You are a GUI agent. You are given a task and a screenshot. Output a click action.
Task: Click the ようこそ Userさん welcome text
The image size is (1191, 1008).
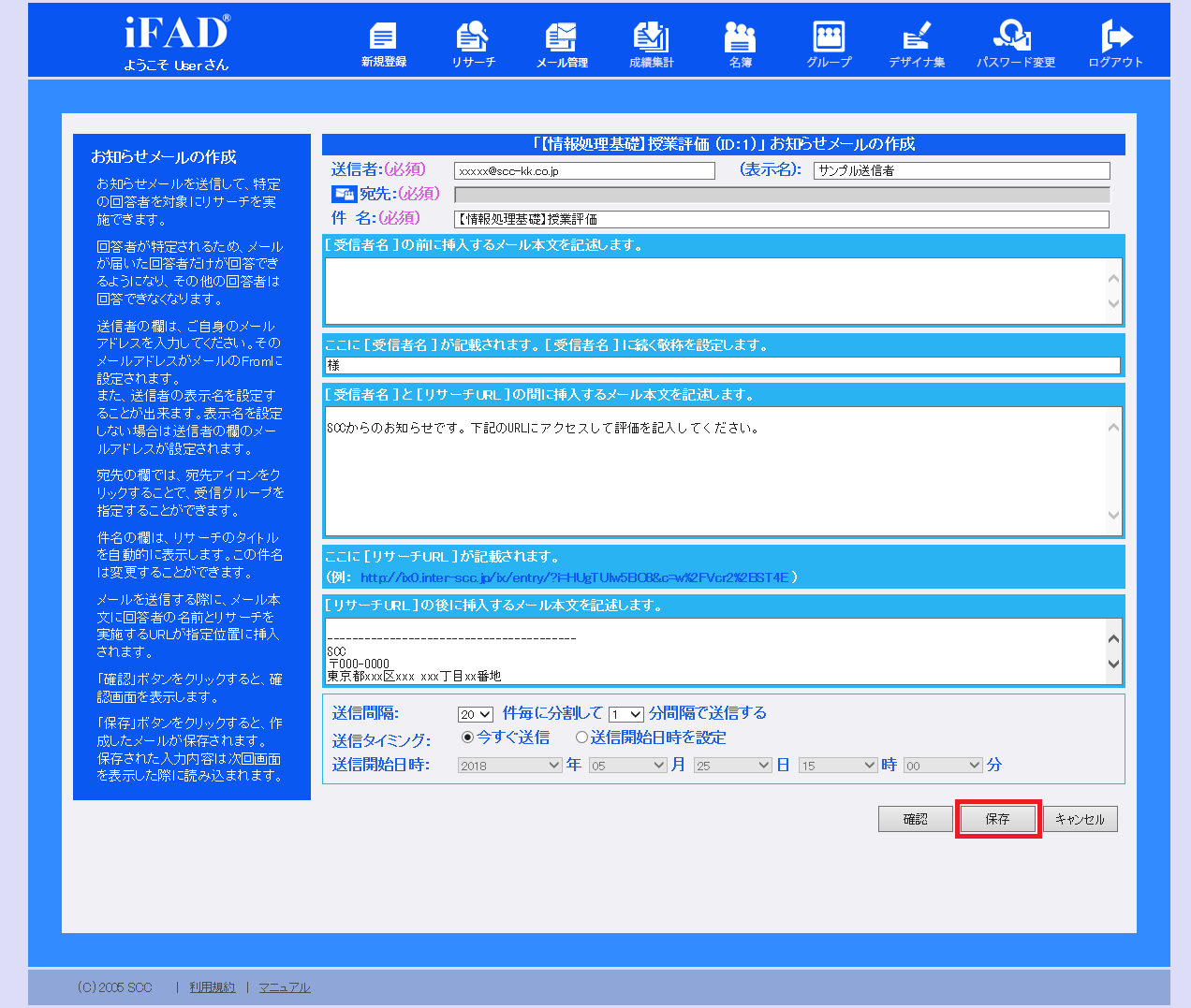[x=176, y=66]
